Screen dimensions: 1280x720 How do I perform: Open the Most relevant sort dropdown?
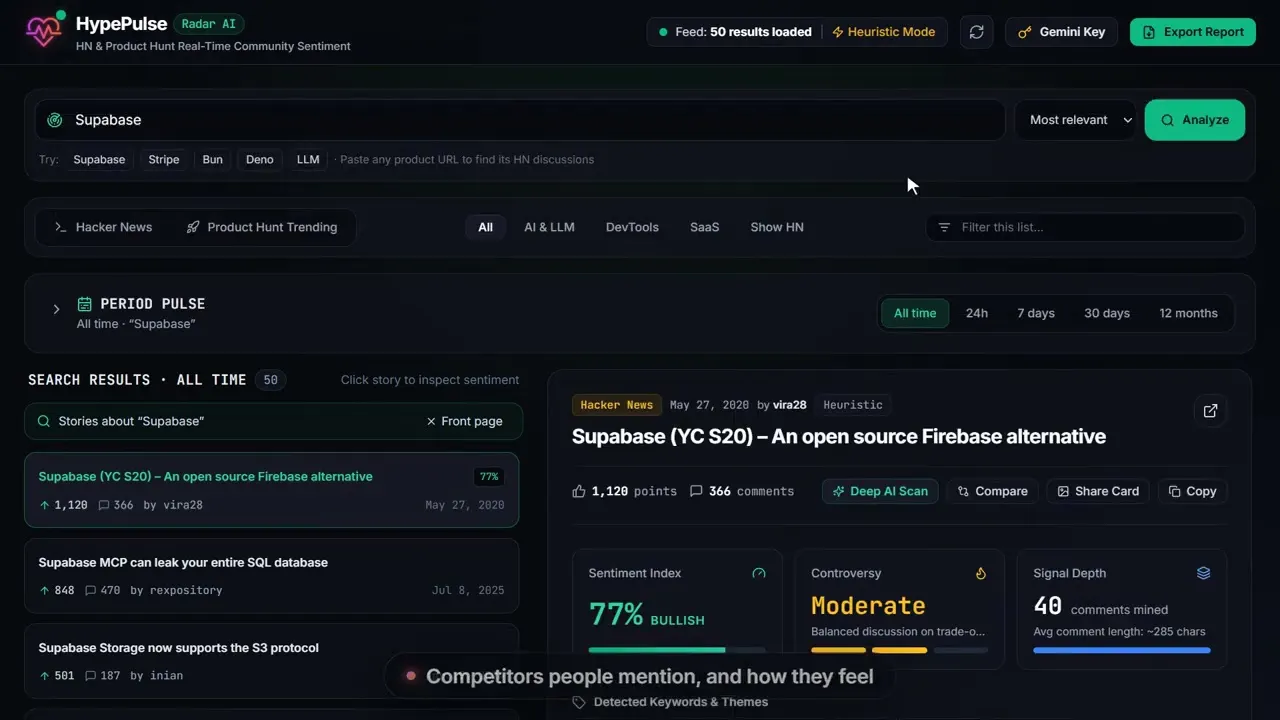tap(1076, 120)
